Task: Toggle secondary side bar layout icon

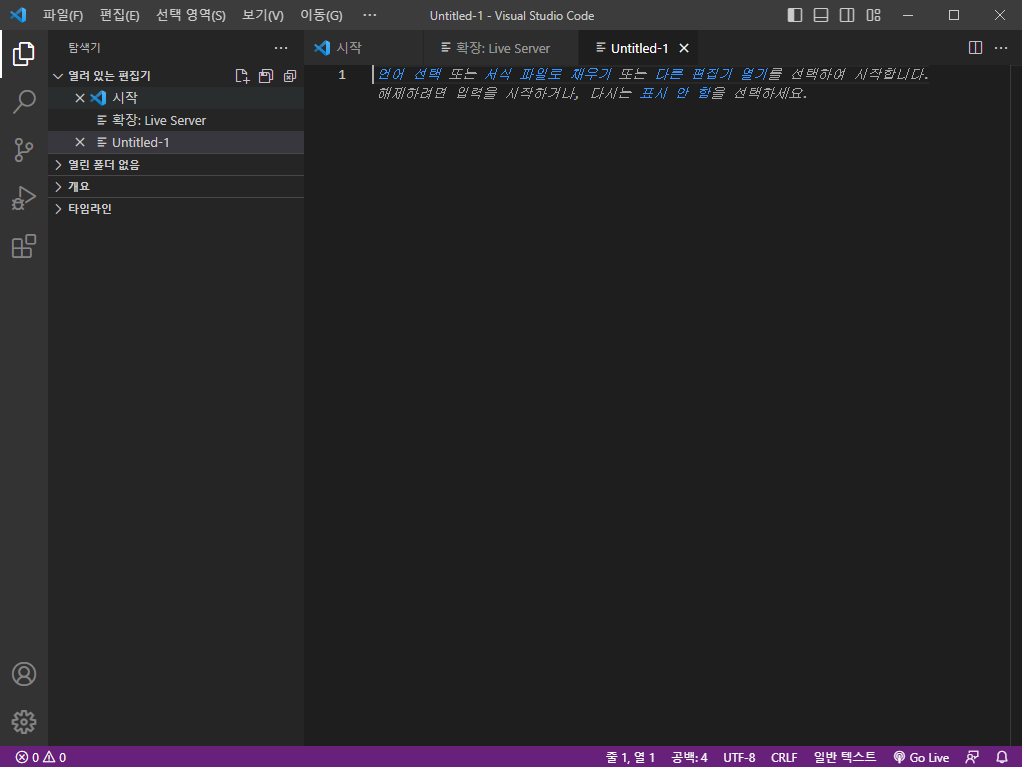Action: [847, 15]
